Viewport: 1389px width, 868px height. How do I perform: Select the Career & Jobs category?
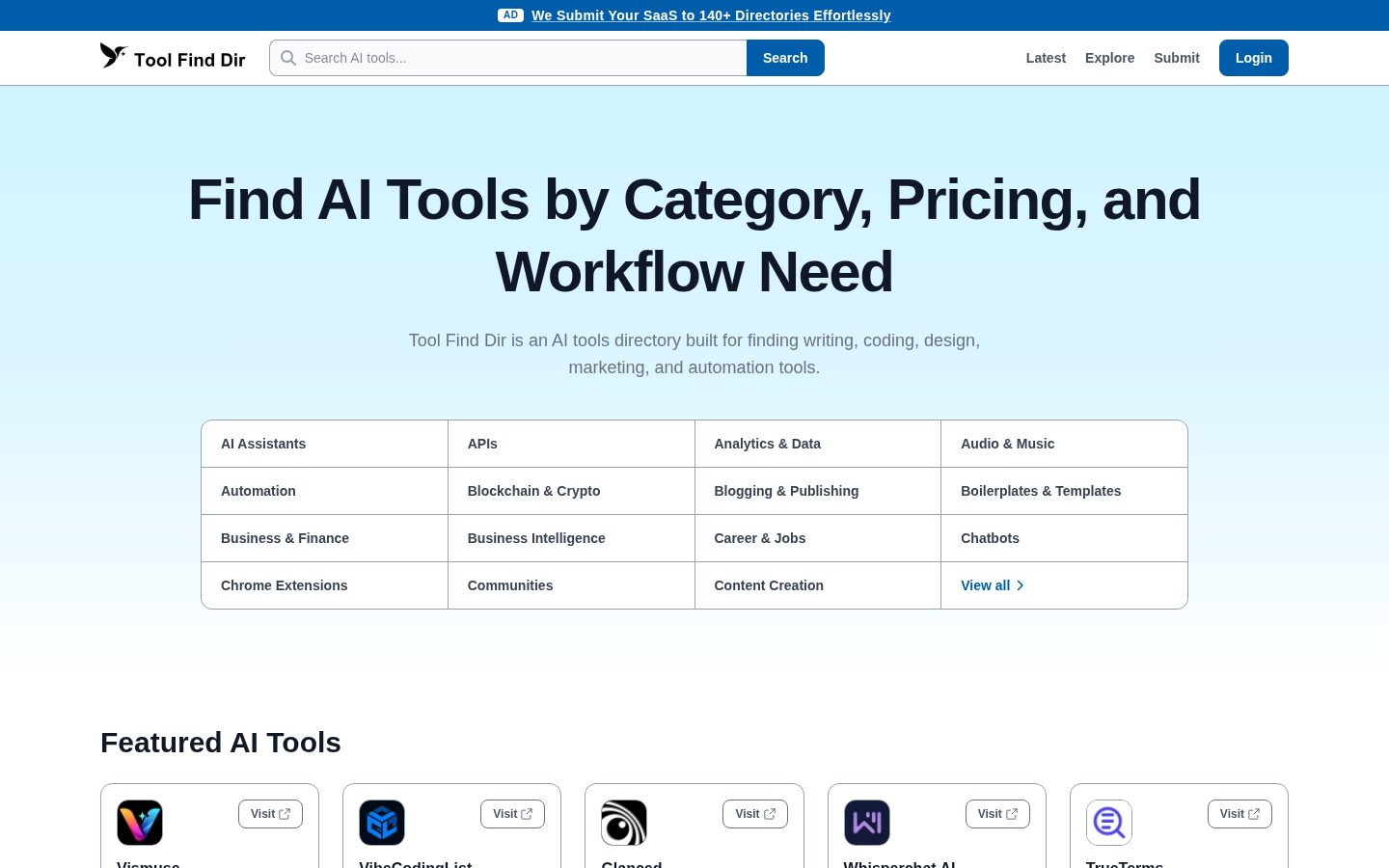pyautogui.click(x=818, y=538)
